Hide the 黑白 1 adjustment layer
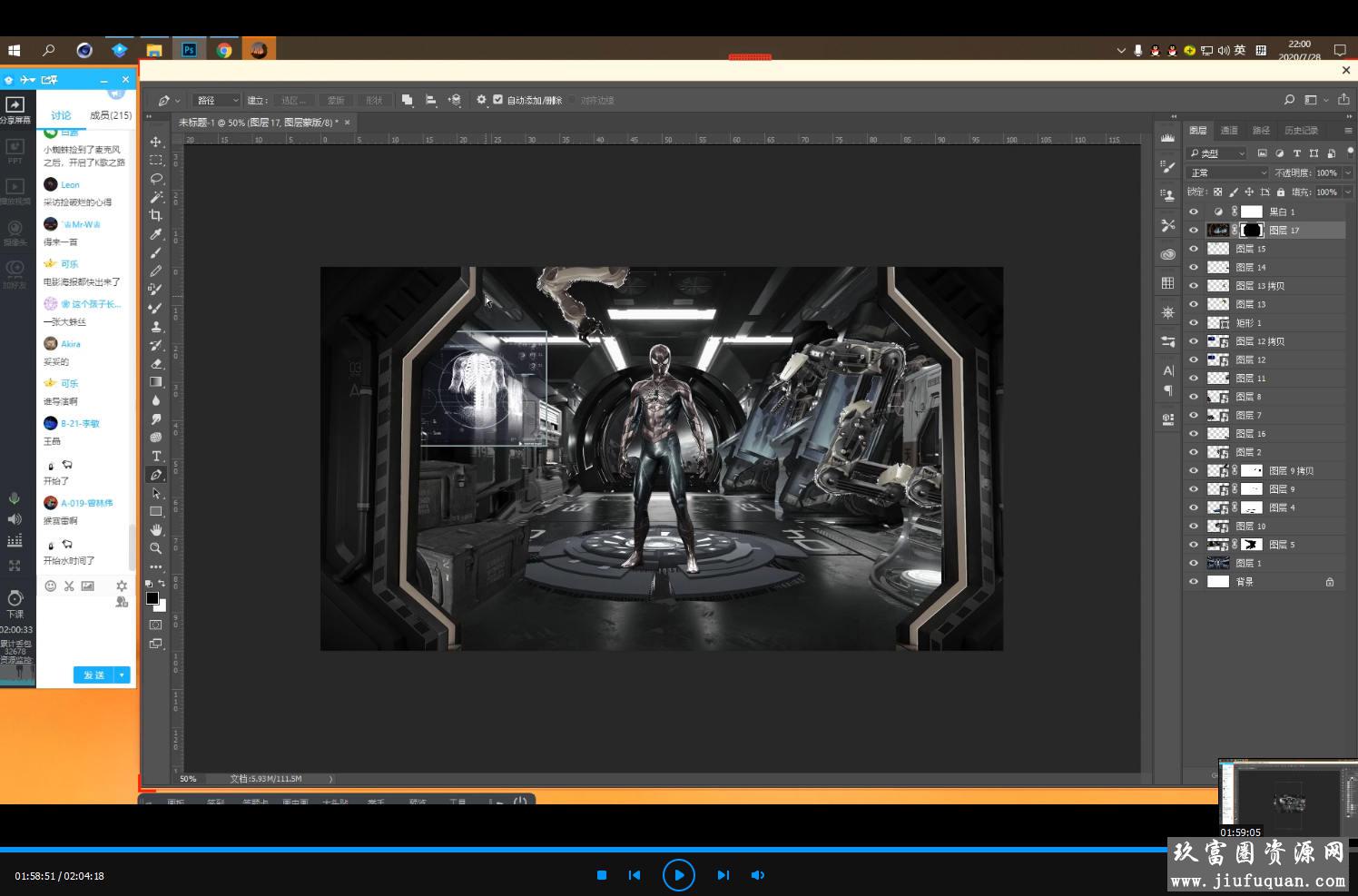 1194,212
